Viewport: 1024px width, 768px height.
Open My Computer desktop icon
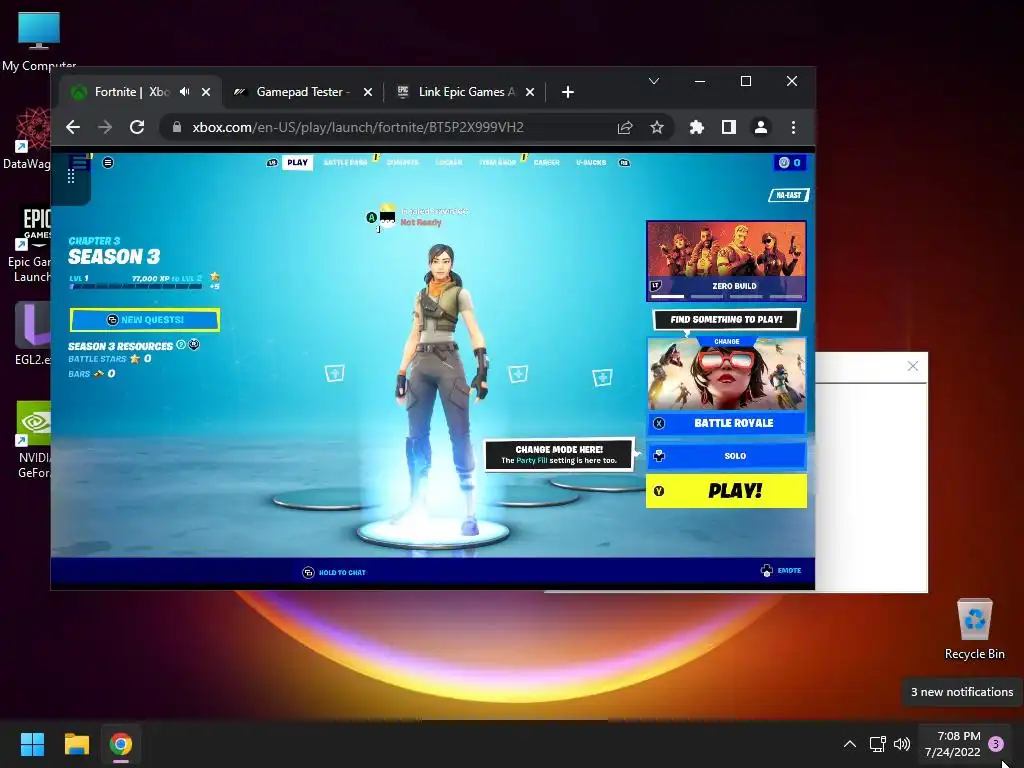39,40
